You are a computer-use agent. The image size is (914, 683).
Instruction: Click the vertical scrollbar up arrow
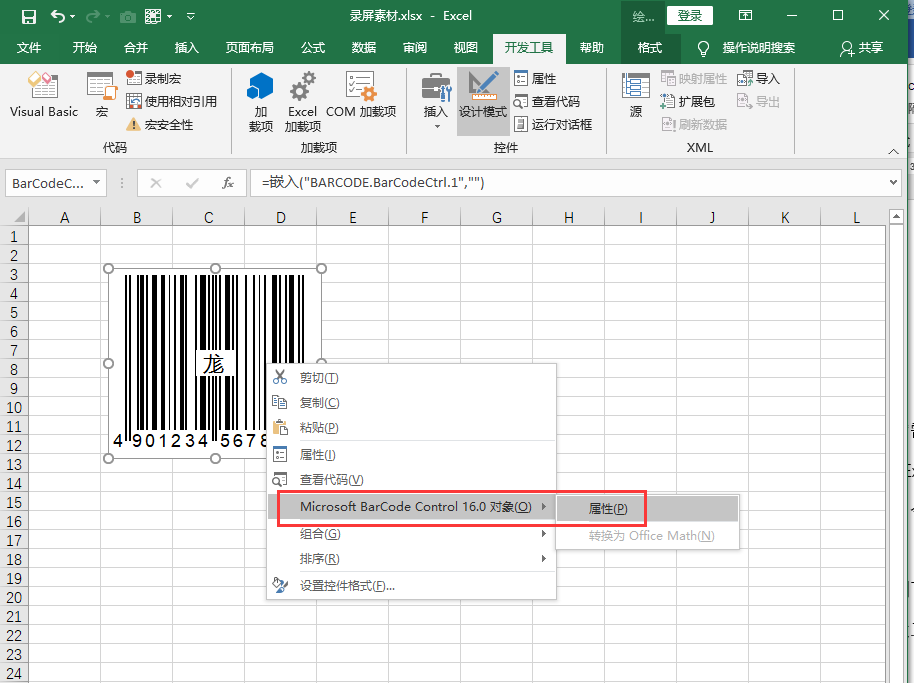896,217
